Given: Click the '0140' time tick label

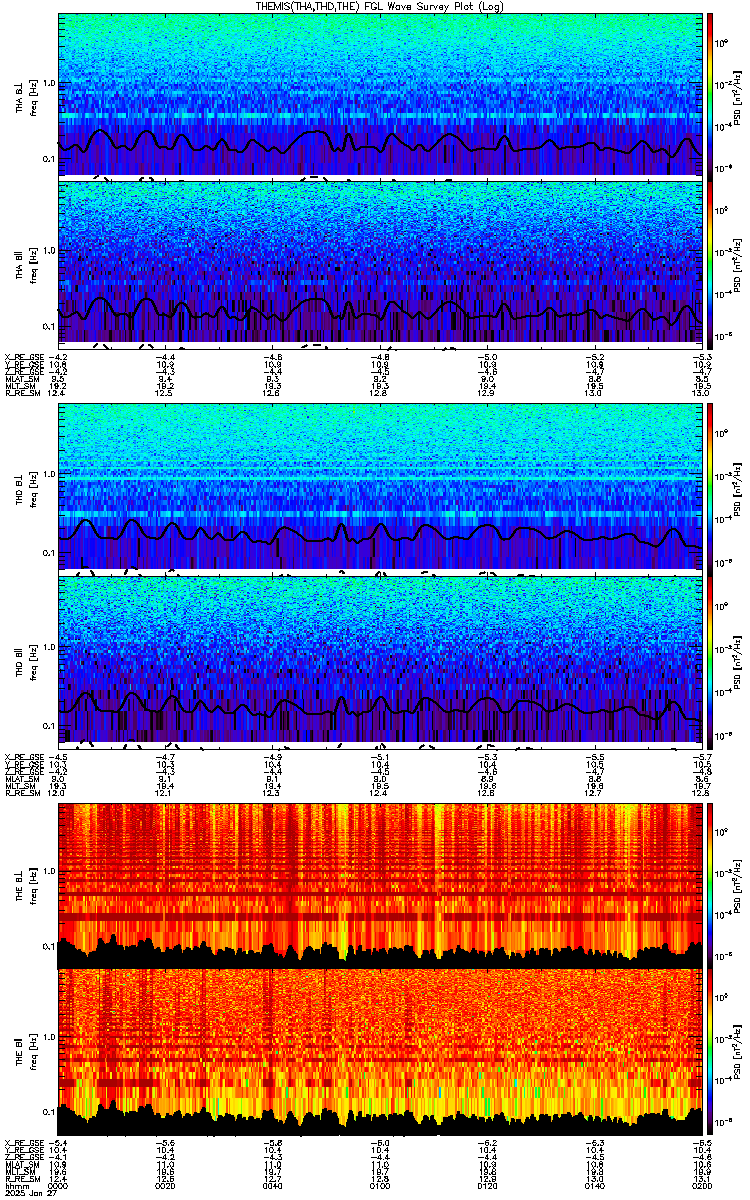Looking at the screenshot, I should [x=593, y=1186].
